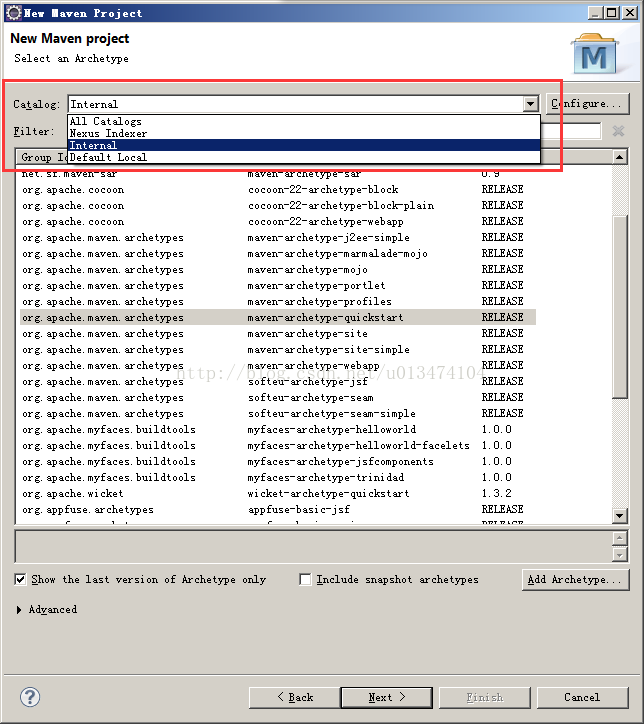
Task: Cancel the New Maven Project wizard
Action: 583,697
